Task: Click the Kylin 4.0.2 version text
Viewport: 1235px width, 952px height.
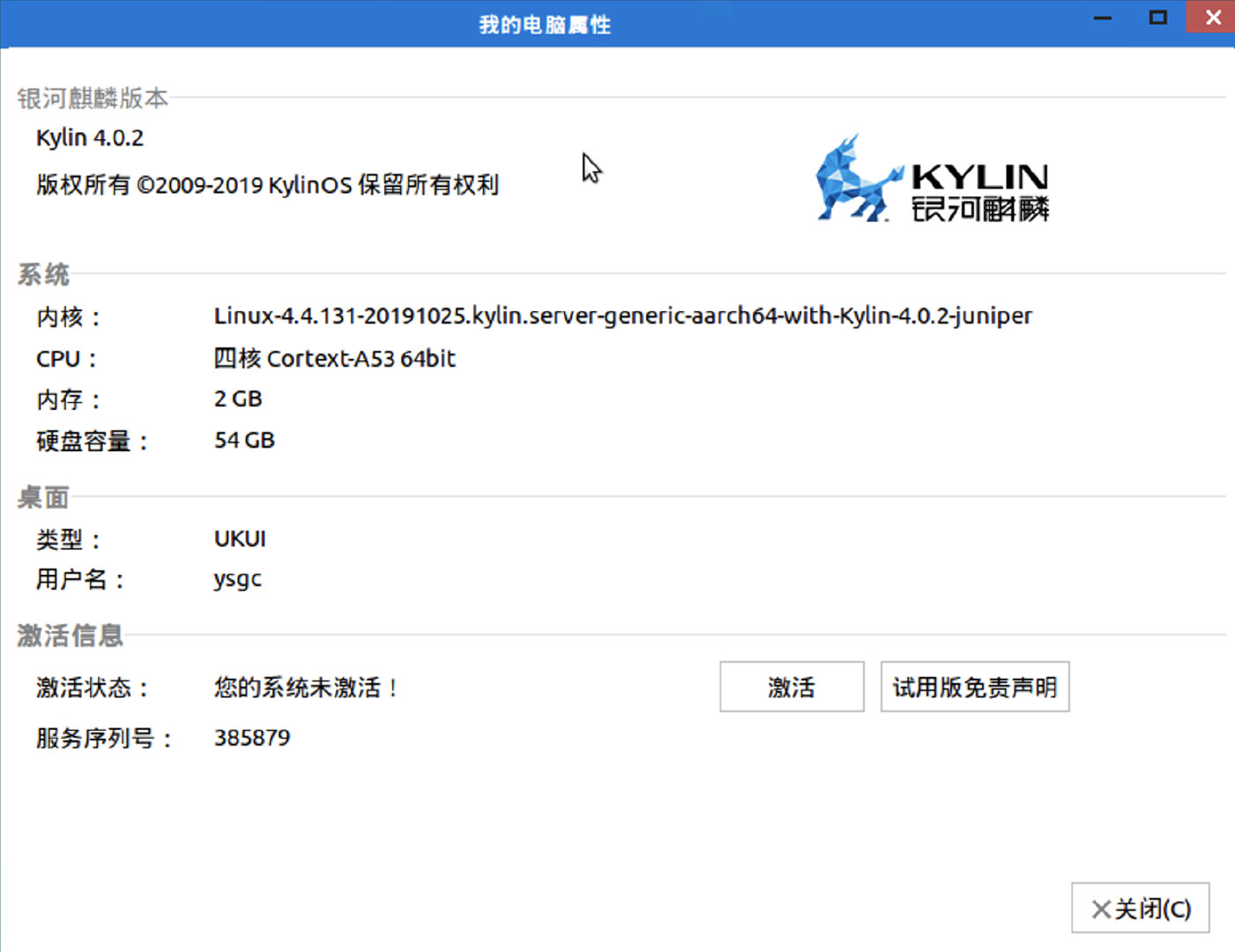Action: 90,138
